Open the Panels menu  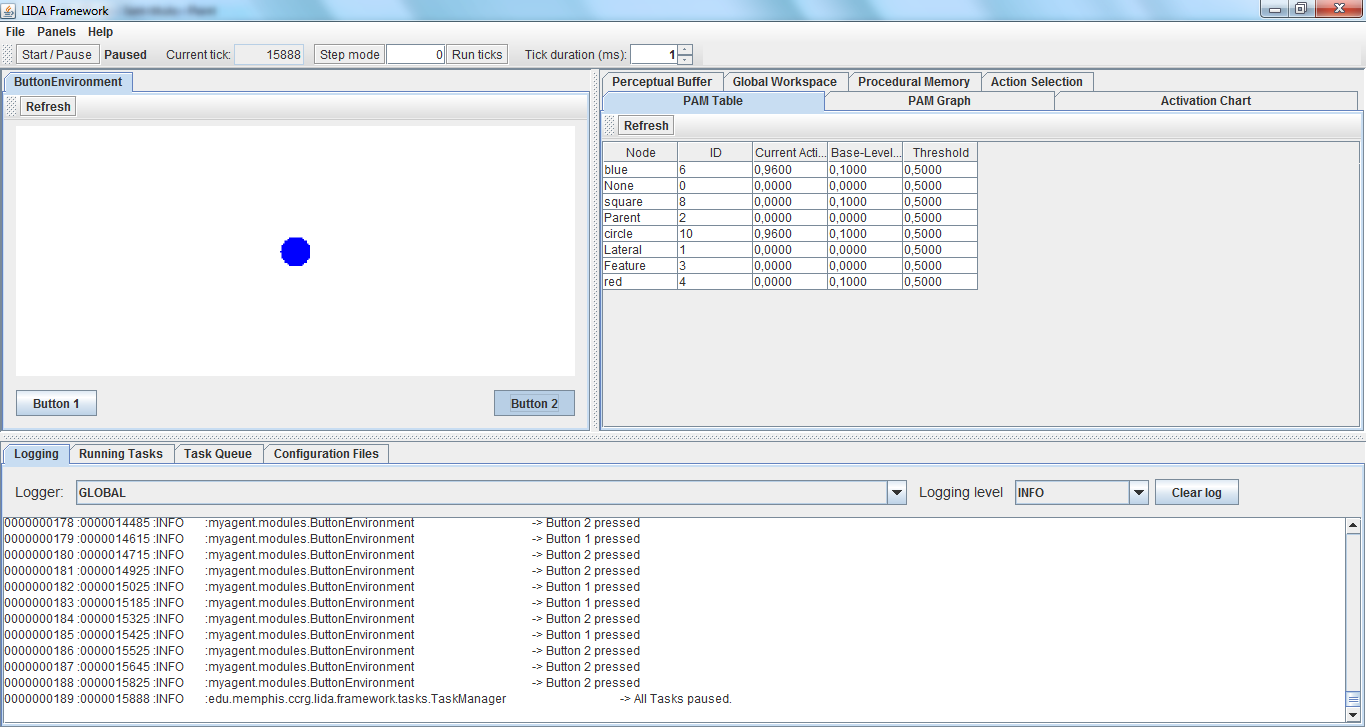tap(56, 32)
